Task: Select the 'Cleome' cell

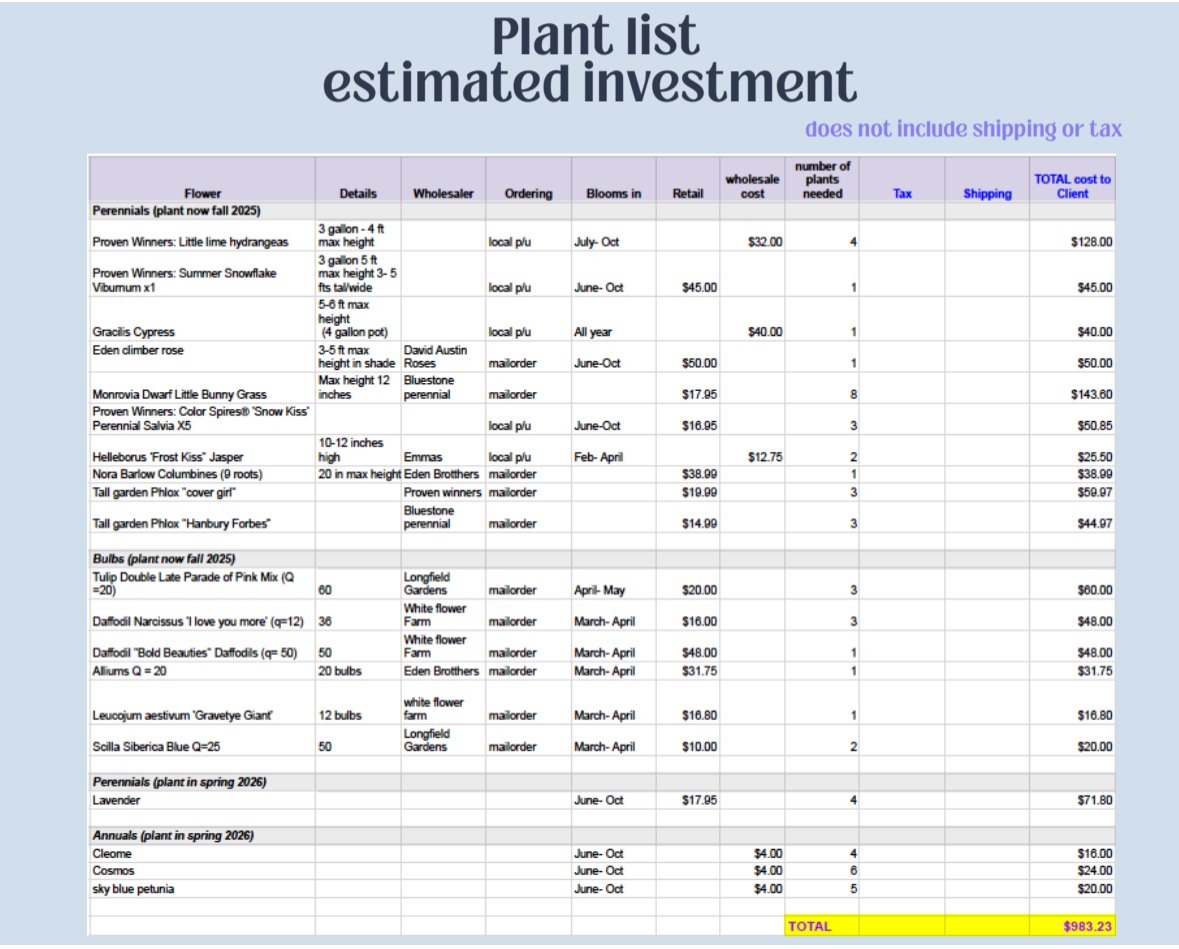Action: click(x=202, y=853)
